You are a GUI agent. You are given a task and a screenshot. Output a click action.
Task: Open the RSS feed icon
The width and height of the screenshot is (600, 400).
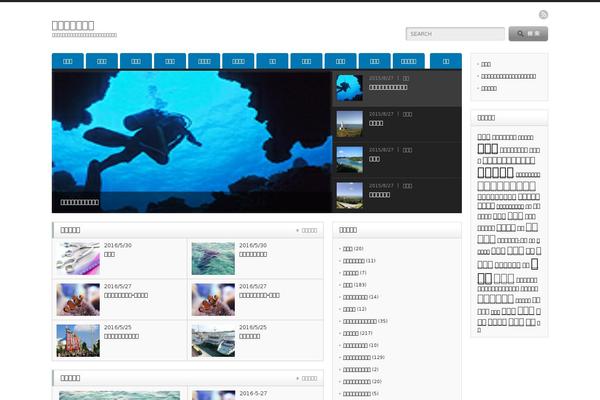click(x=543, y=15)
